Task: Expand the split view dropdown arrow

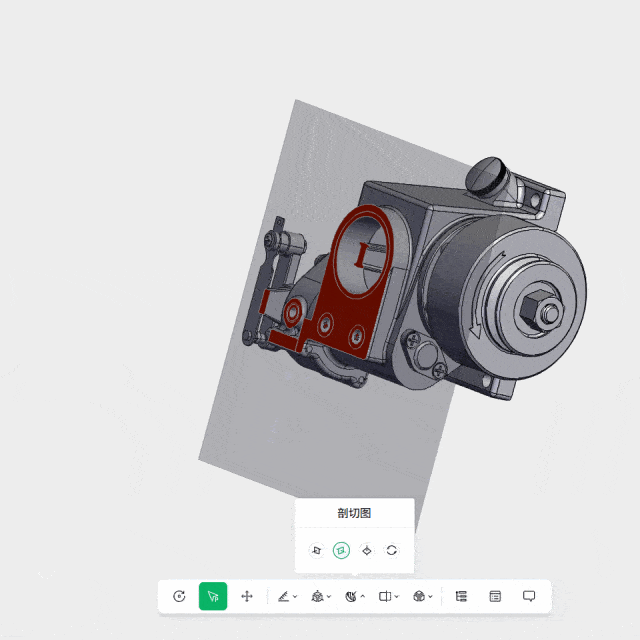Action: click(397, 597)
